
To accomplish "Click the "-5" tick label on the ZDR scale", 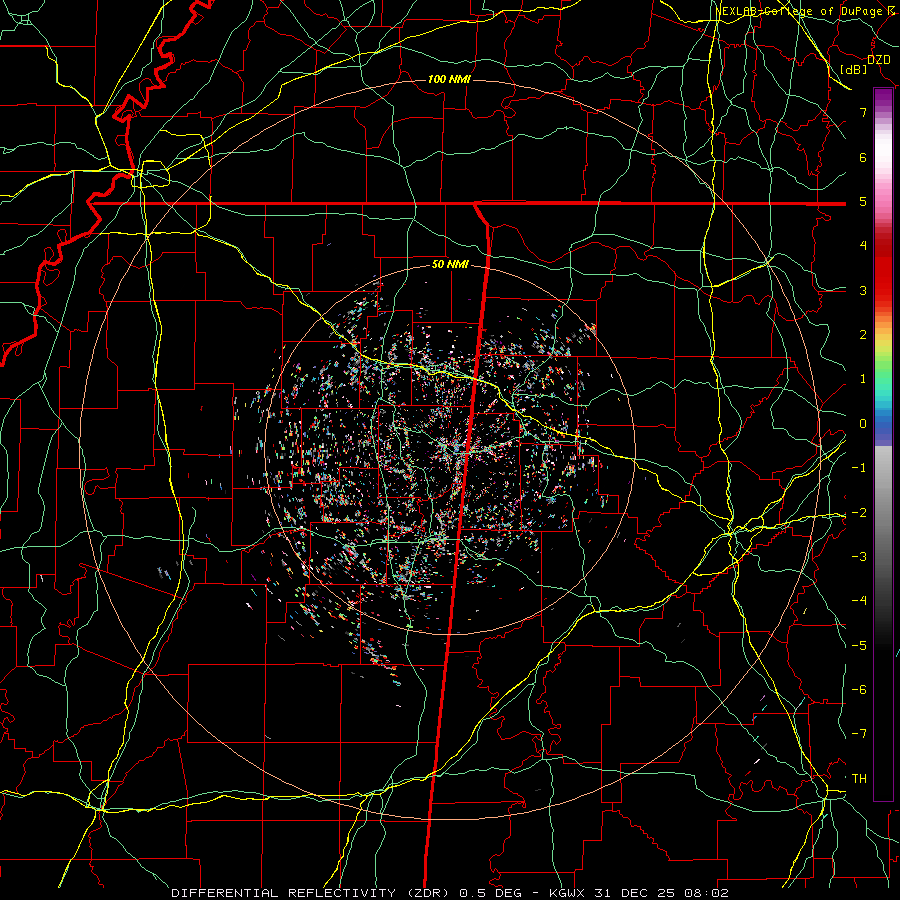I will pos(859,646).
